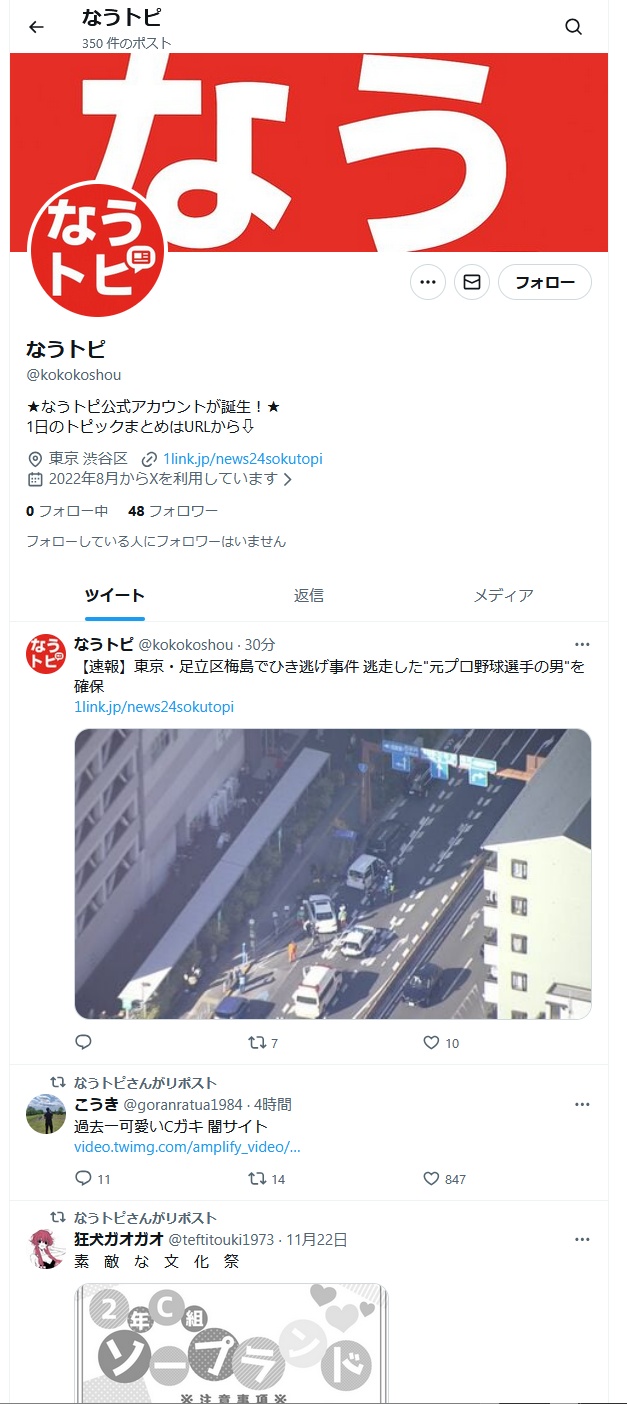Repost こうき's post showing 14 reposts
This screenshot has width=627, height=1404.
click(x=267, y=1179)
